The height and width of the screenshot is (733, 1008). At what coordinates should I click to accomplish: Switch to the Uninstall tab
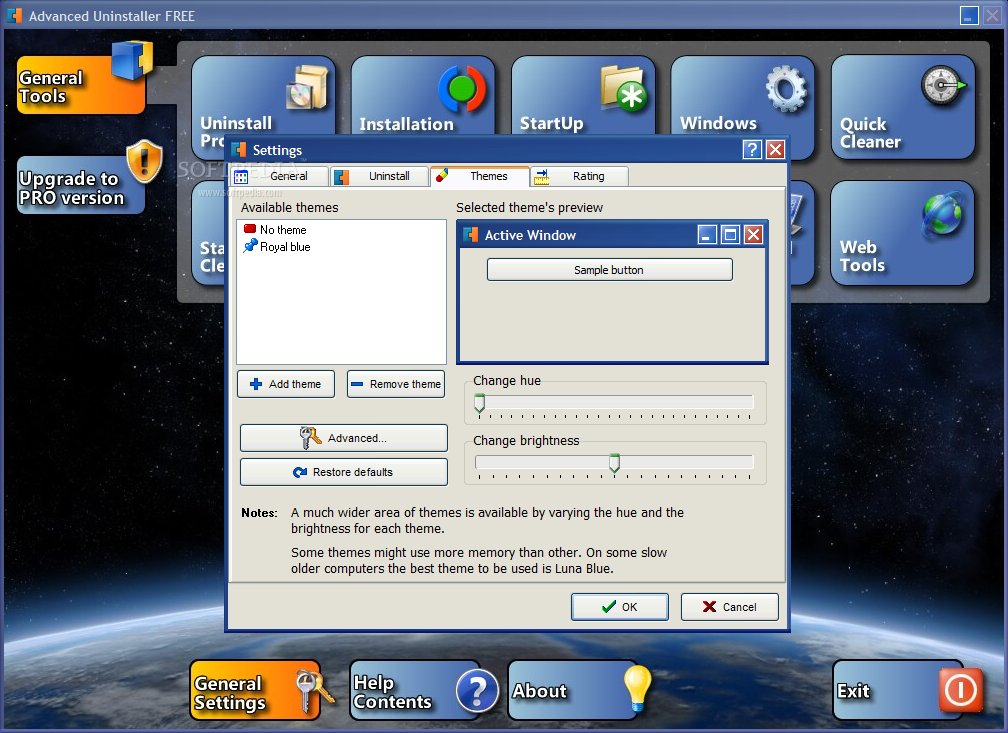pos(379,176)
